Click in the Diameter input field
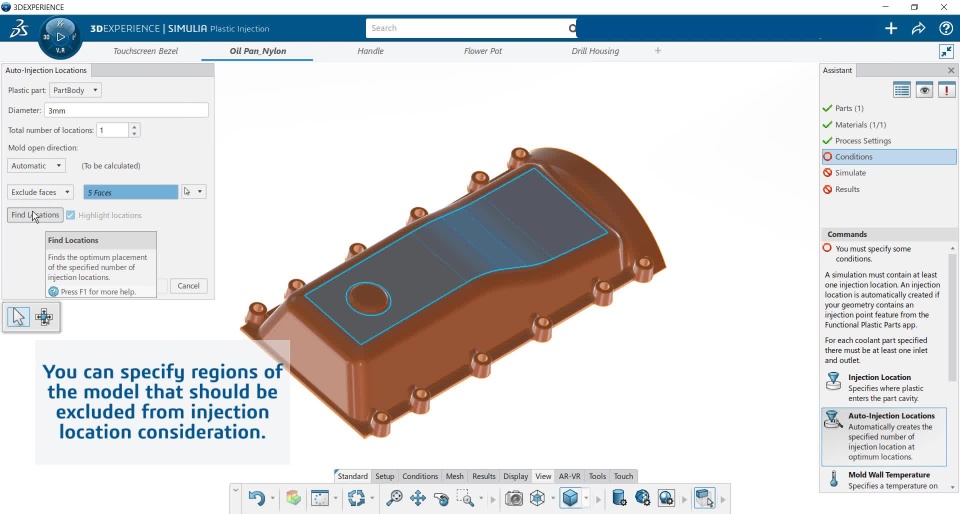This screenshot has width=960, height=514. 127,110
